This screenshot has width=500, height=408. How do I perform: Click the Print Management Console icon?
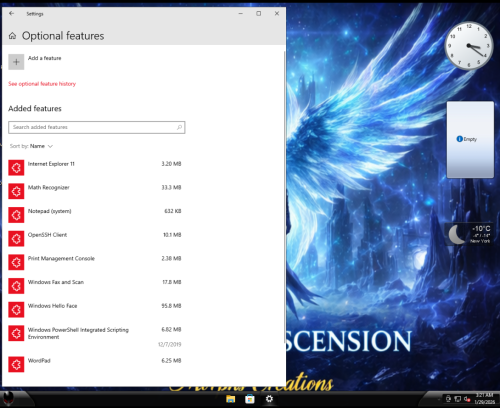click(16, 262)
